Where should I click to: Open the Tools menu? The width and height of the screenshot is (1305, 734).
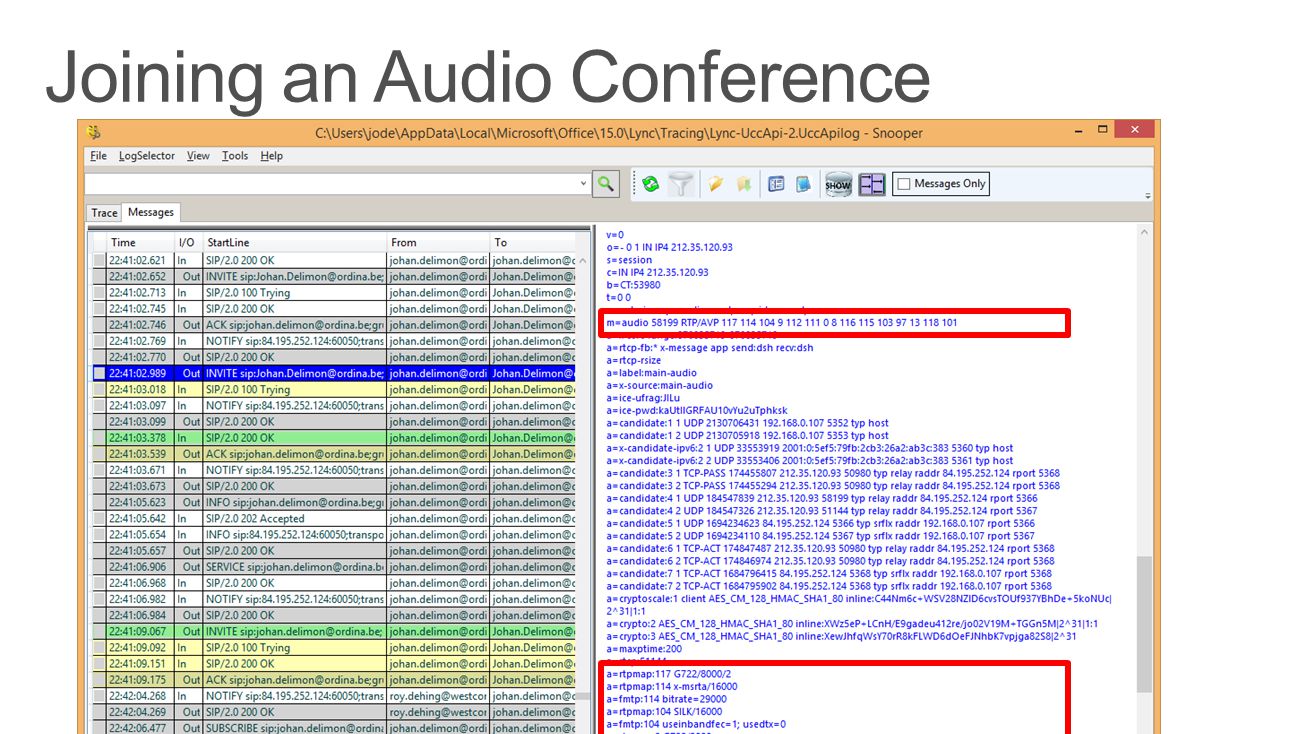pos(235,156)
